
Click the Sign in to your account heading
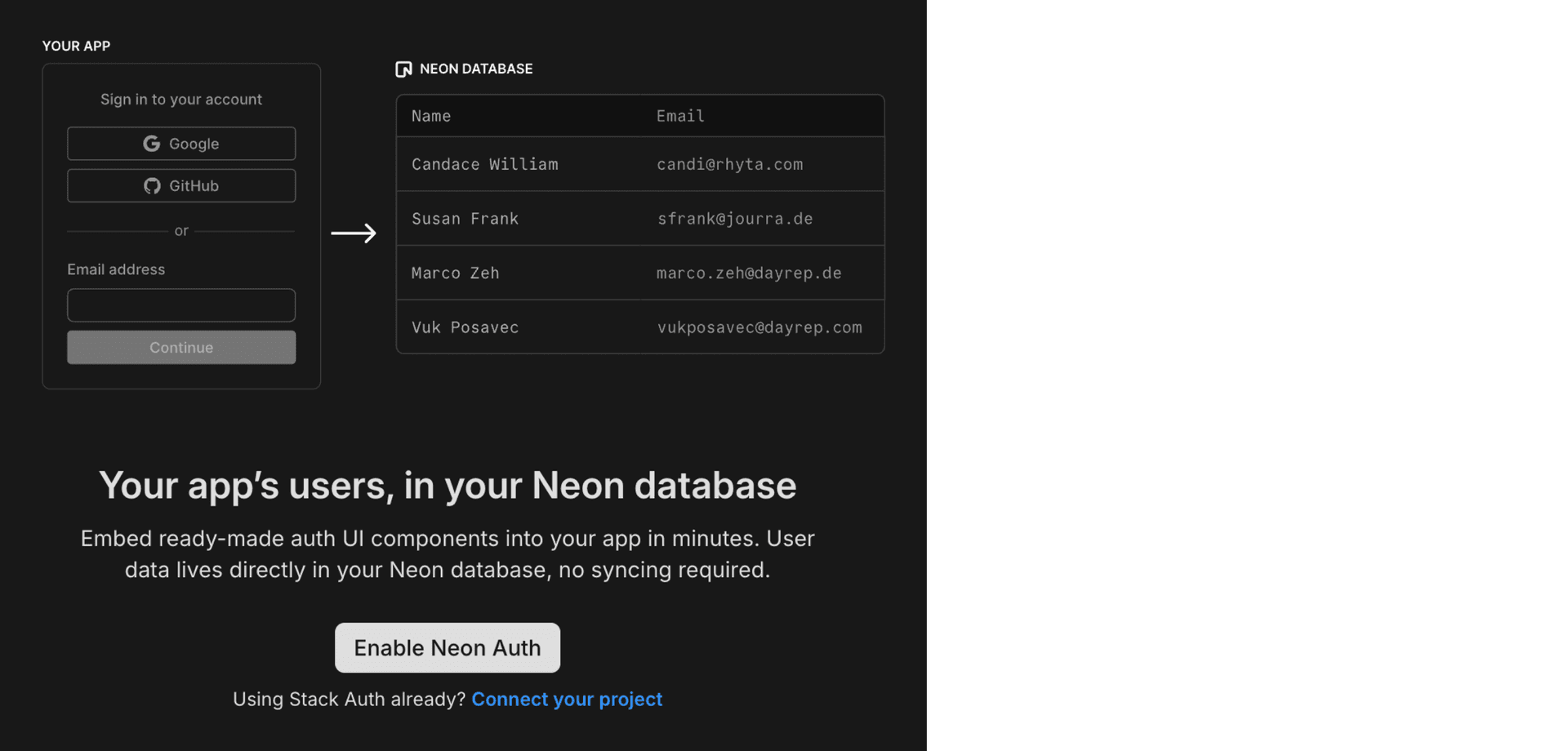(180, 99)
